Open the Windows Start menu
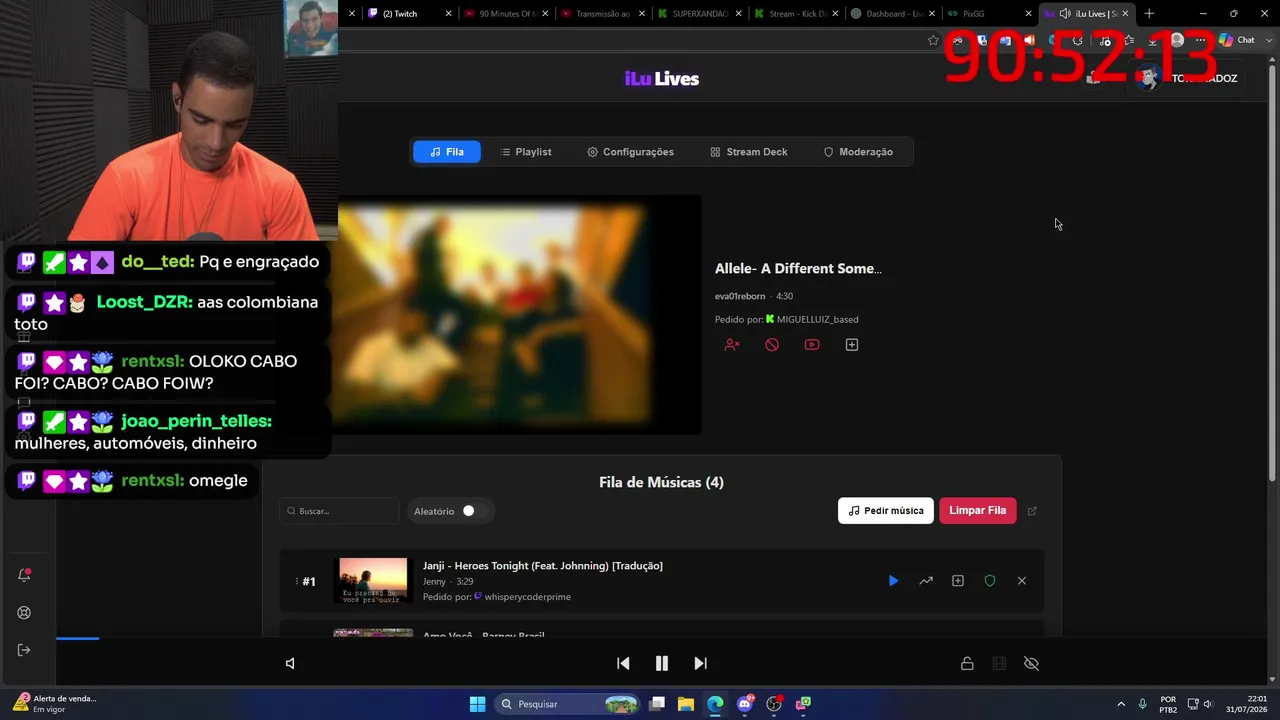The width and height of the screenshot is (1280, 720). [478, 704]
